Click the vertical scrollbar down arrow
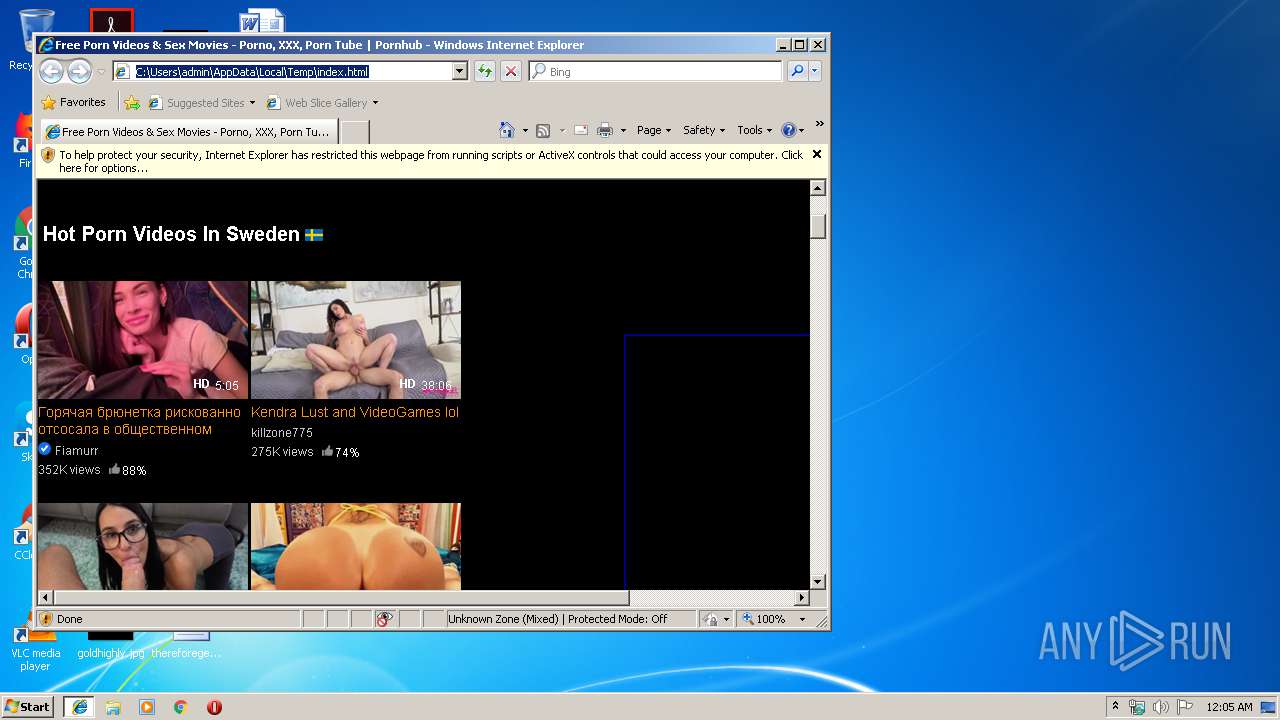The height and width of the screenshot is (720, 1280). point(818,581)
